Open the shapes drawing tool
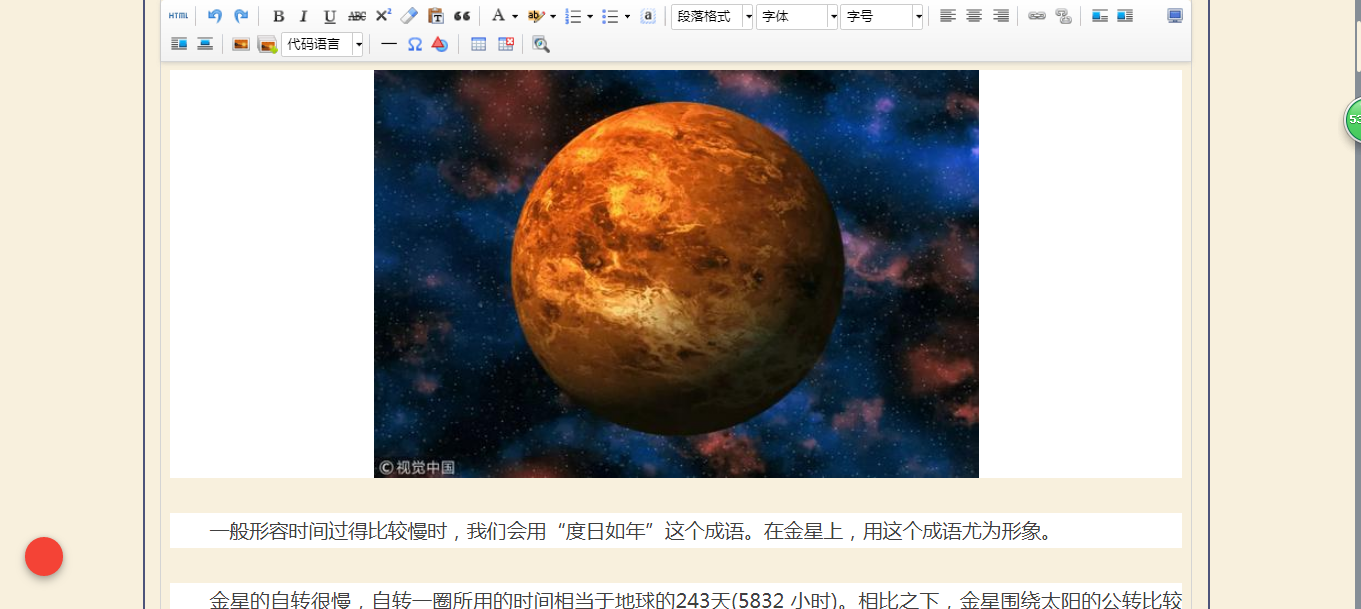Viewport: 1361px width, 609px height. [440, 44]
